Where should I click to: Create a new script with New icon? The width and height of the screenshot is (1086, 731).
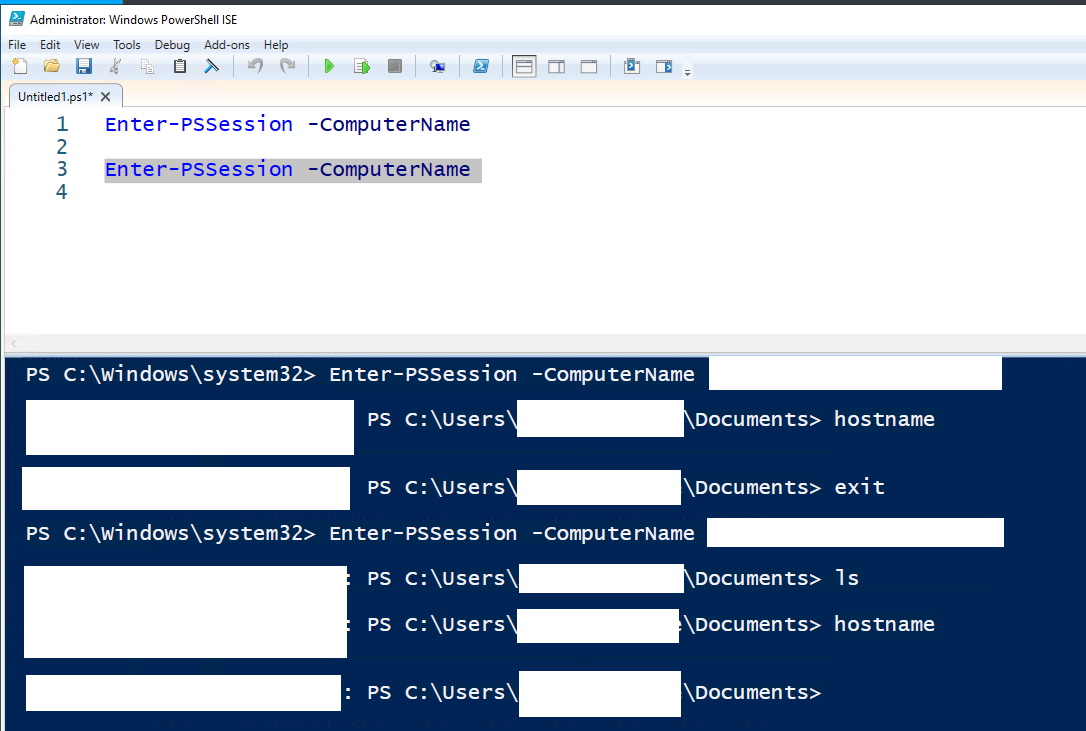tap(20, 67)
